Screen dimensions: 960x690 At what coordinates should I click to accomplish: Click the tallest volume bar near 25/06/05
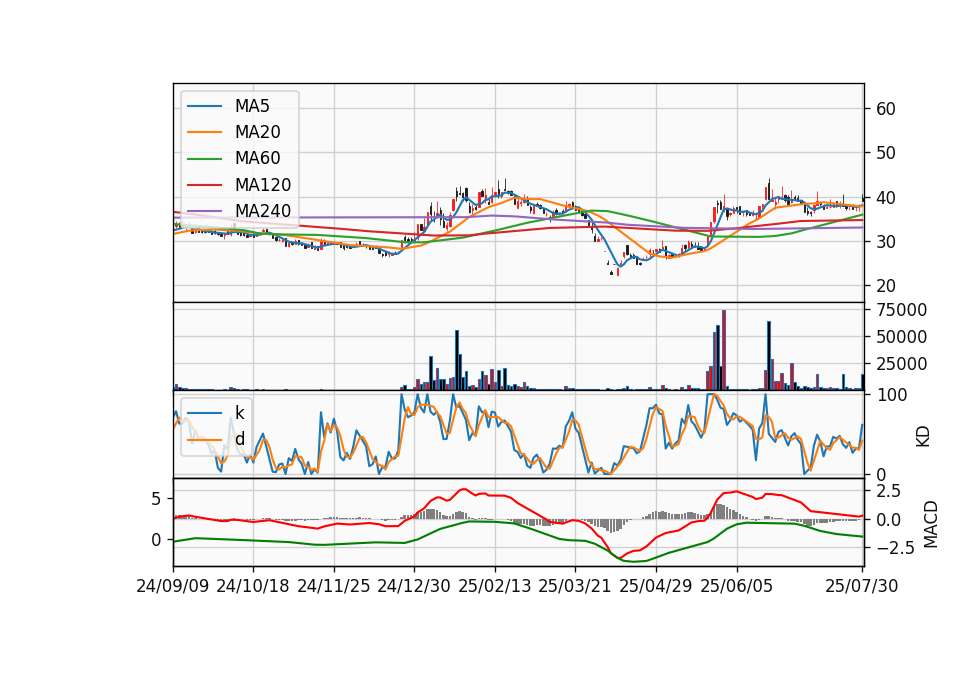[x=724, y=350]
